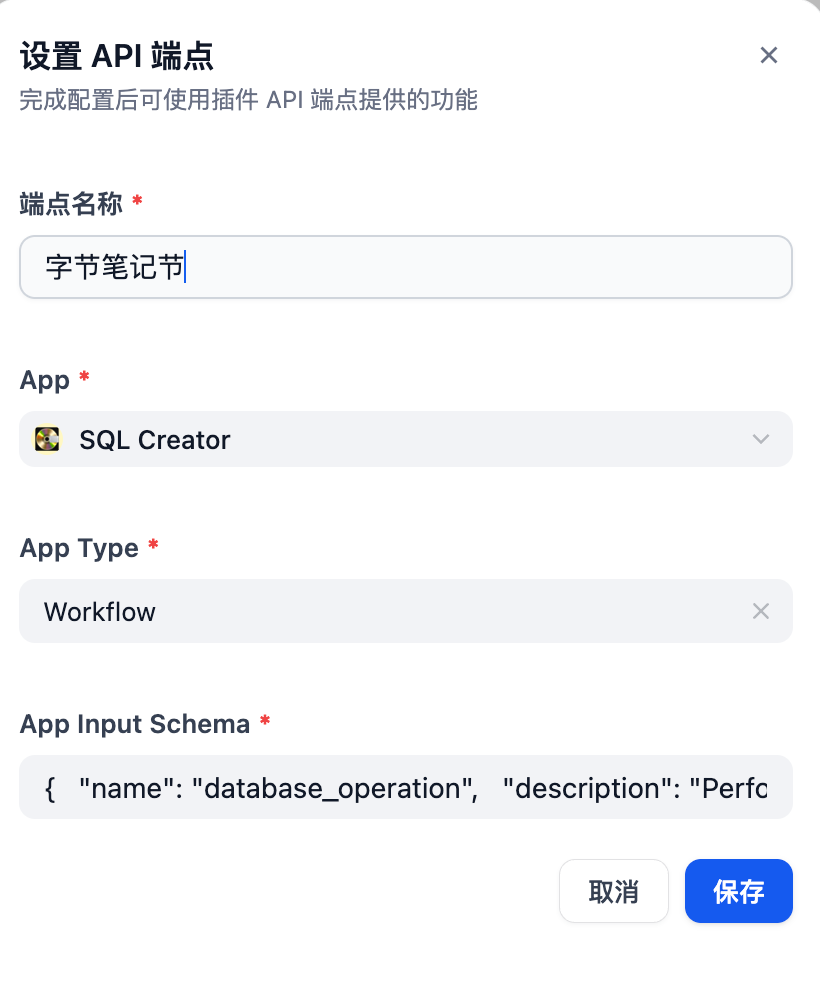Viewport: 820px width, 988px height.
Task: Click the red asterisk beside App Input Schema
Action: [265, 720]
